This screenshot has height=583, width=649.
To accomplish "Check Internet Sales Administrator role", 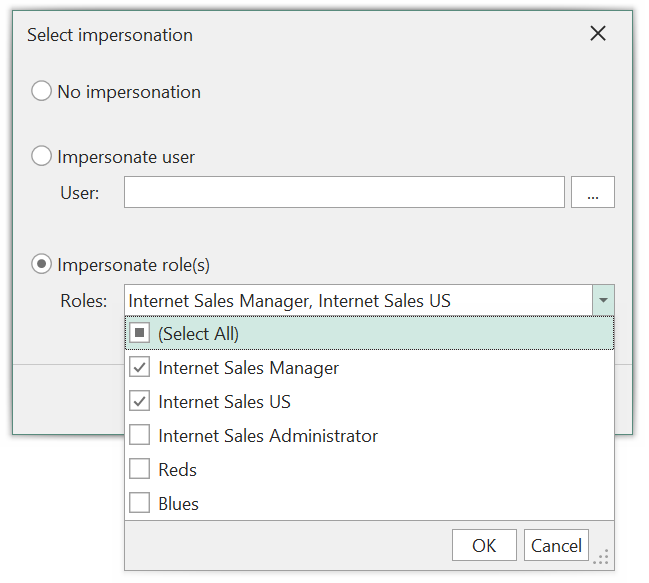I will point(139,435).
